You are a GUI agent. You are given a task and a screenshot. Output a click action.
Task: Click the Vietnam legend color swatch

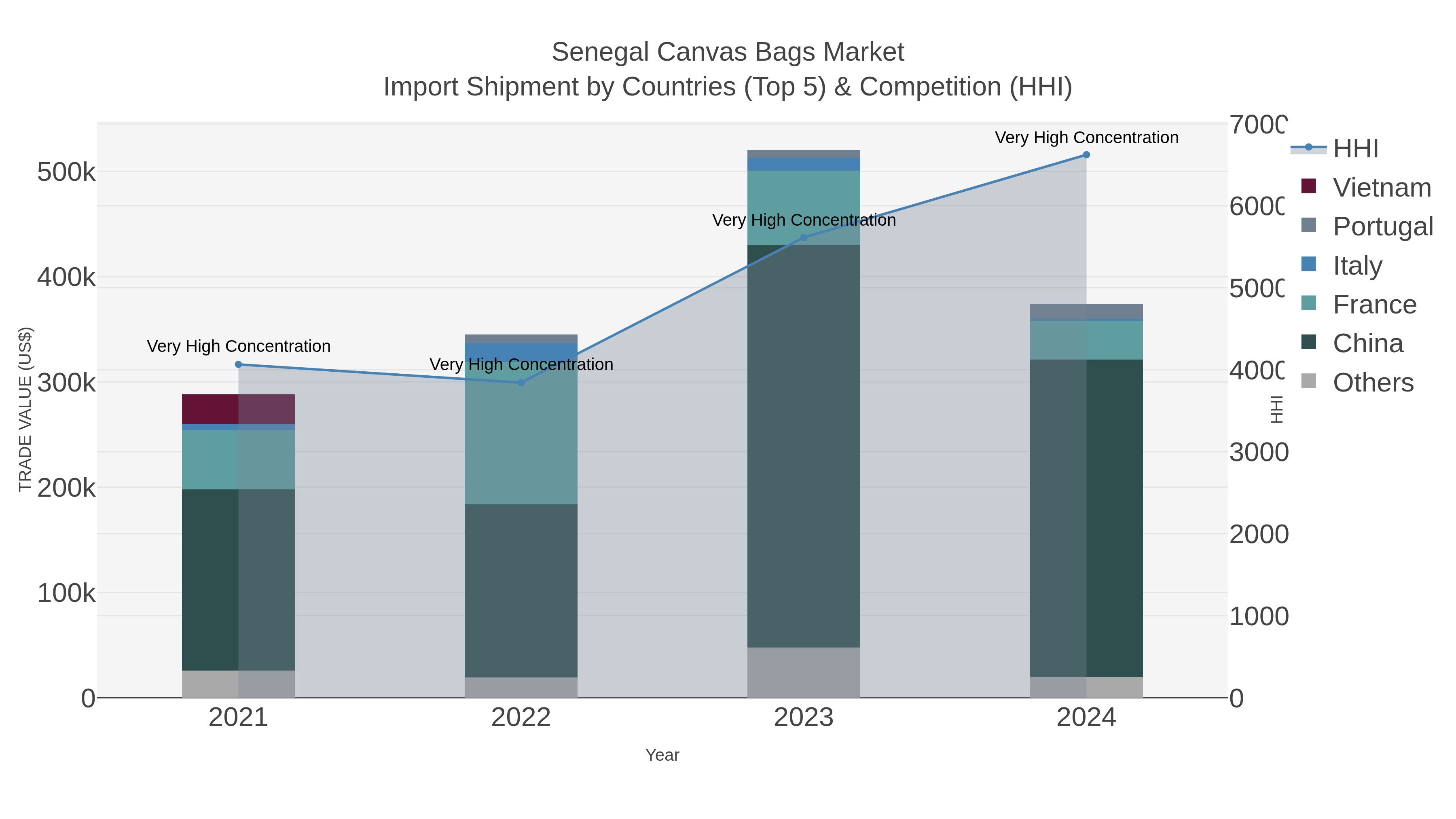click(x=1308, y=186)
